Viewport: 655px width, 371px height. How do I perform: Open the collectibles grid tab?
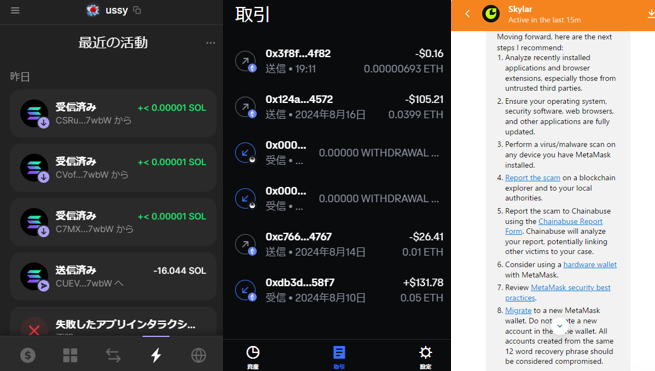[x=70, y=355]
